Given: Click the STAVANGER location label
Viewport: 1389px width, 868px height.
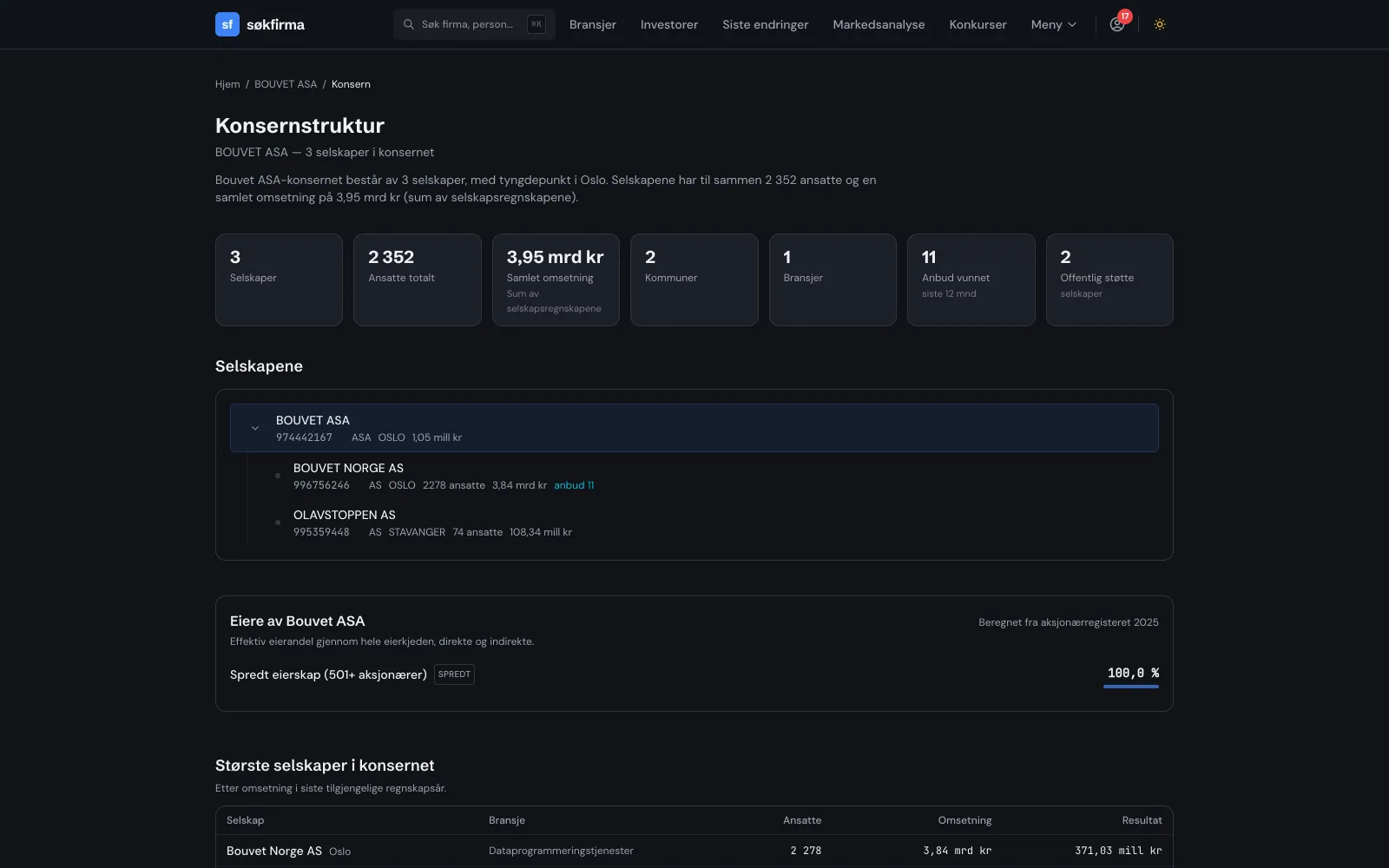Looking at the screenshot, I should coord(417,532).
